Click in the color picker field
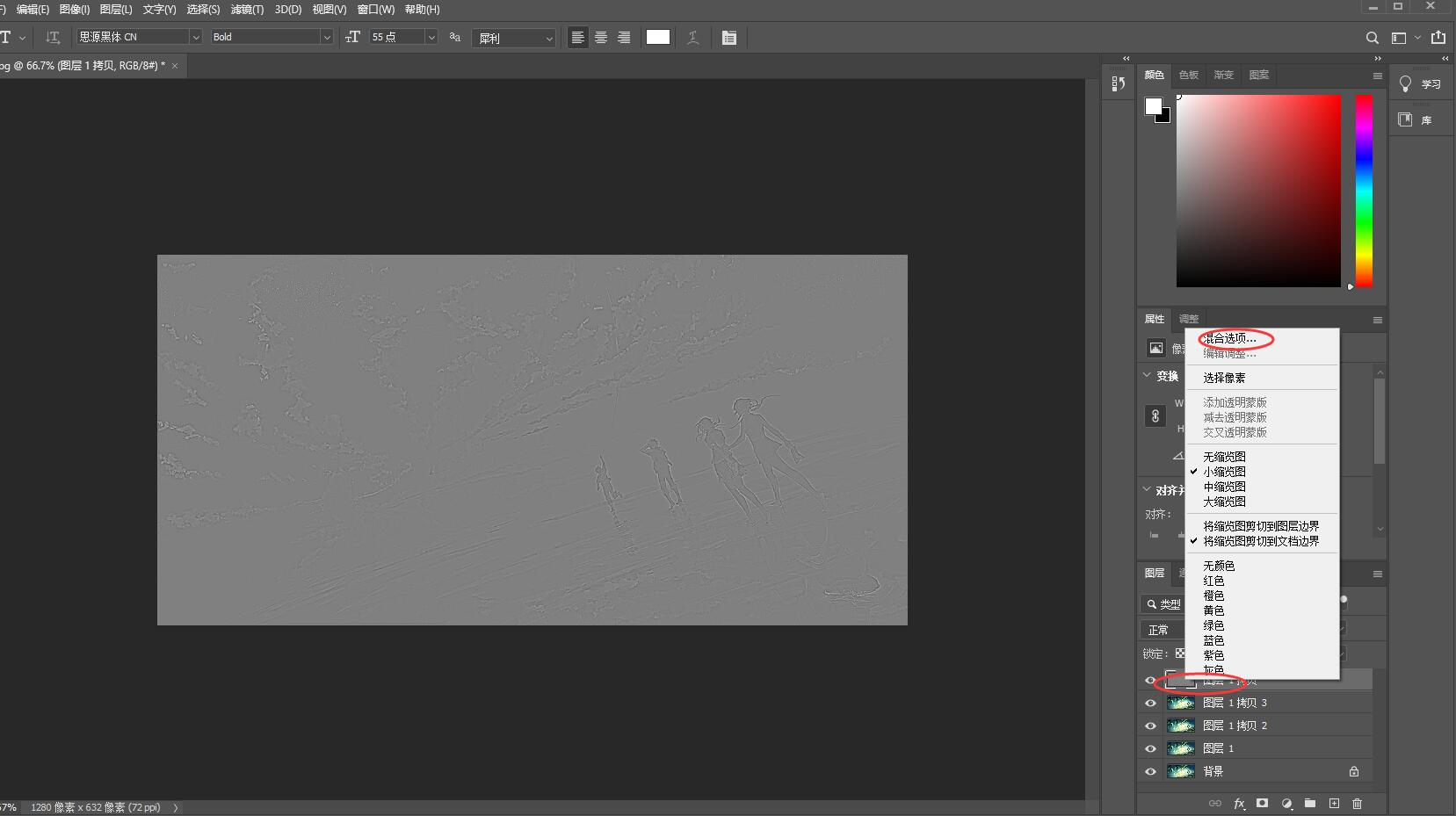The height and width of the screenshot is (816, 1456). [x=1258, y=191]
